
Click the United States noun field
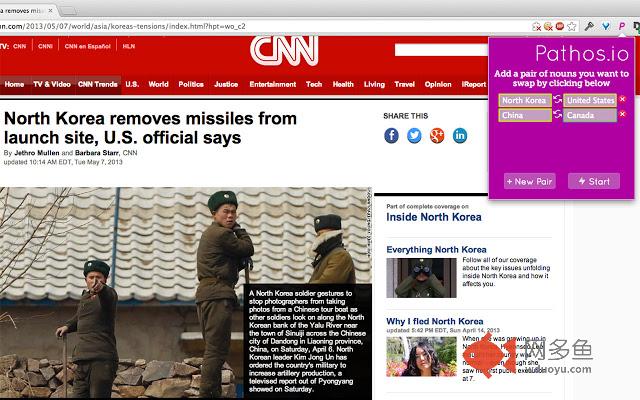pos(590,100)
